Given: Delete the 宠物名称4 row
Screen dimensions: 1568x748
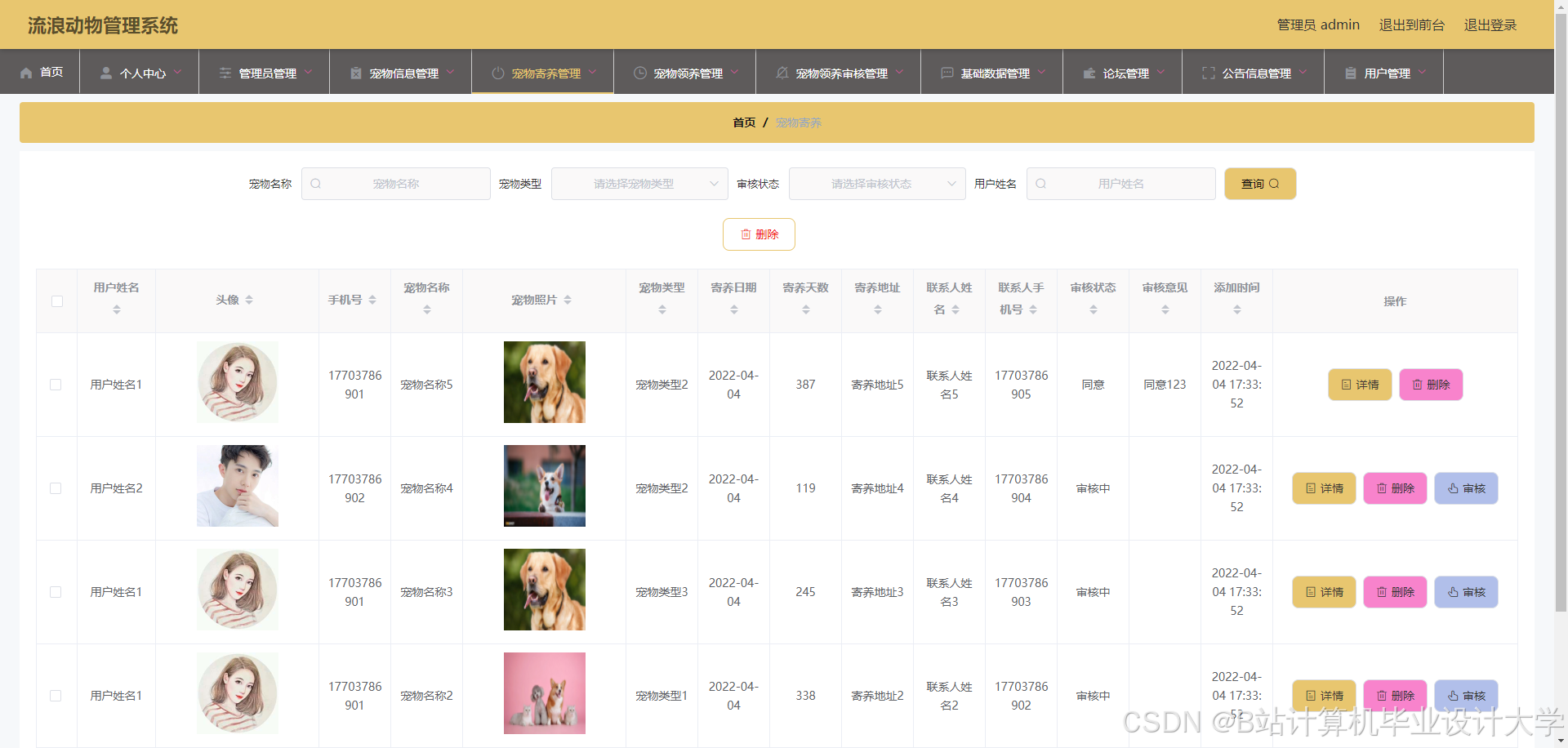Looking at the screenshot, I should point(1395,488).
